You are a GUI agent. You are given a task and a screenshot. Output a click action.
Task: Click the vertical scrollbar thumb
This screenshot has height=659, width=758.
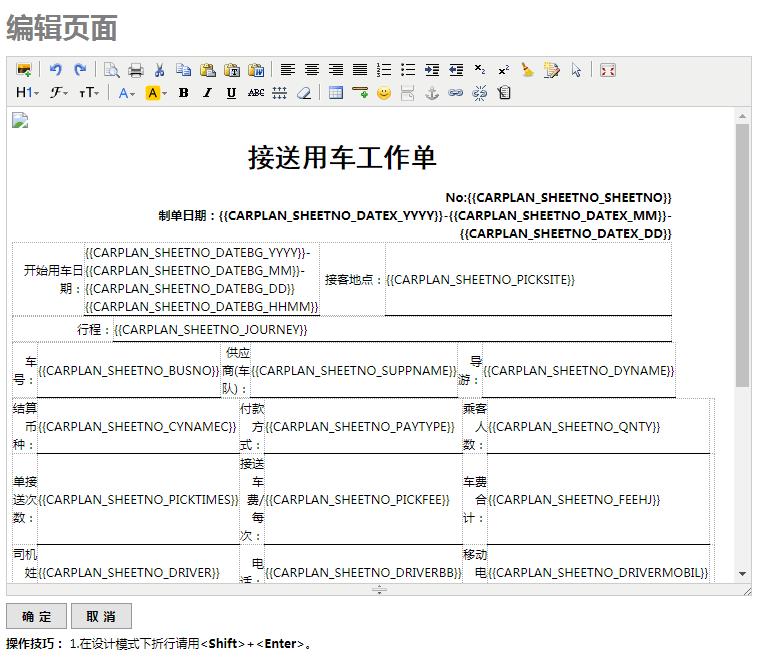(742, 255)
